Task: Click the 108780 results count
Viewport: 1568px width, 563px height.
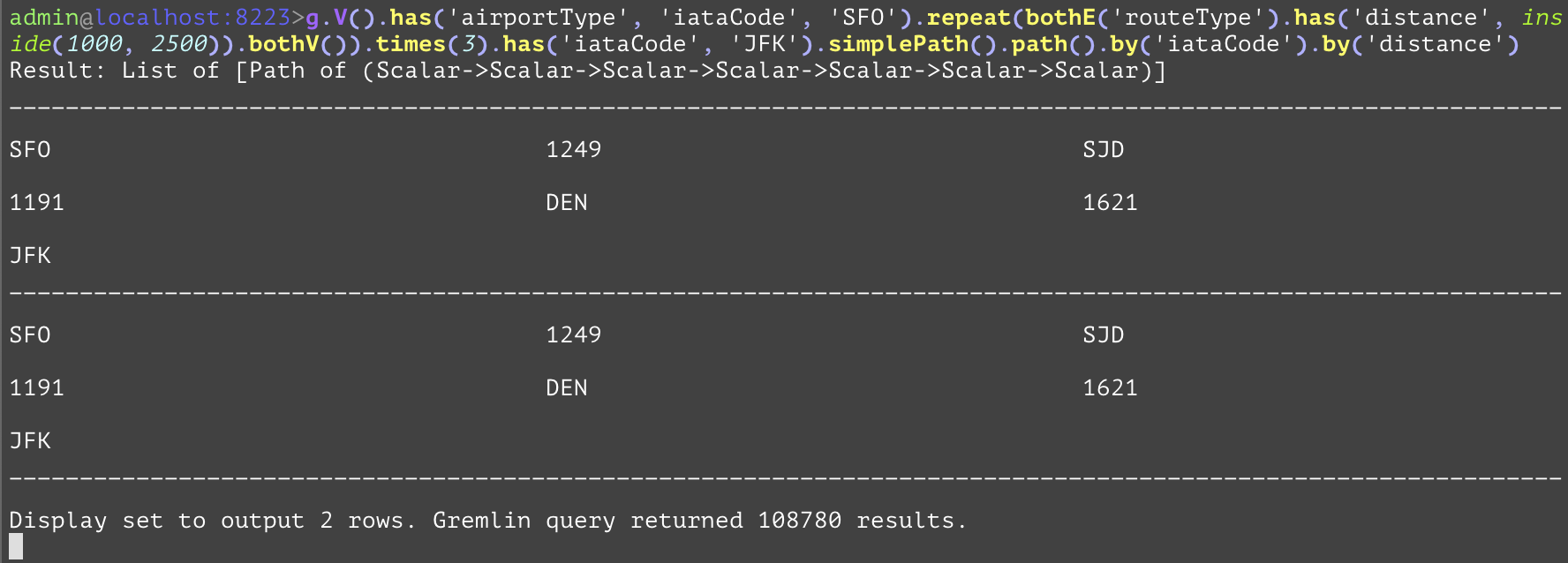Action: [799, 521]
